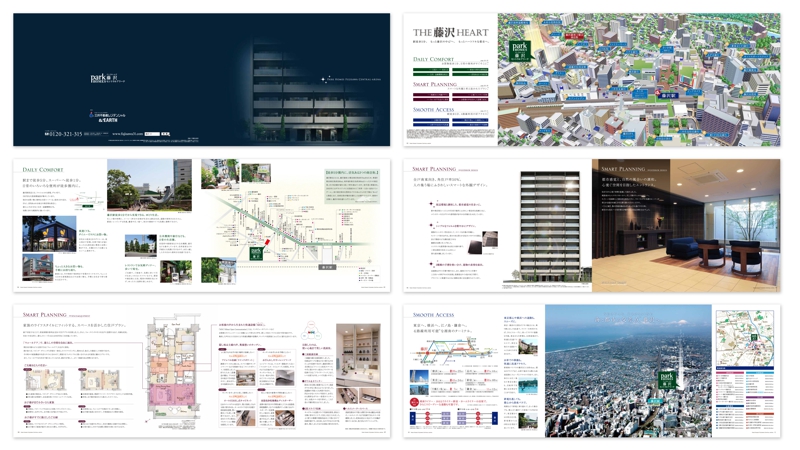Image resolution: width=800 pixels, height=450 pixels.
Task: Click the 藤沢駅 station label on illustrated city map
Action: [666, 95]
